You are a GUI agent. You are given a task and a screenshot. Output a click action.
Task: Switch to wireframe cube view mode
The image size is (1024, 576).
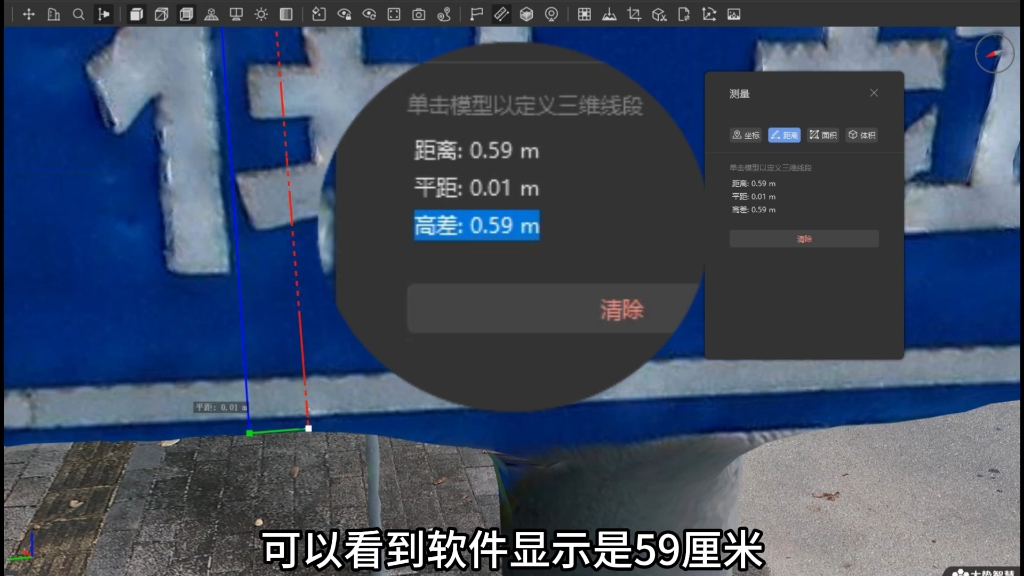pos(162,14)
